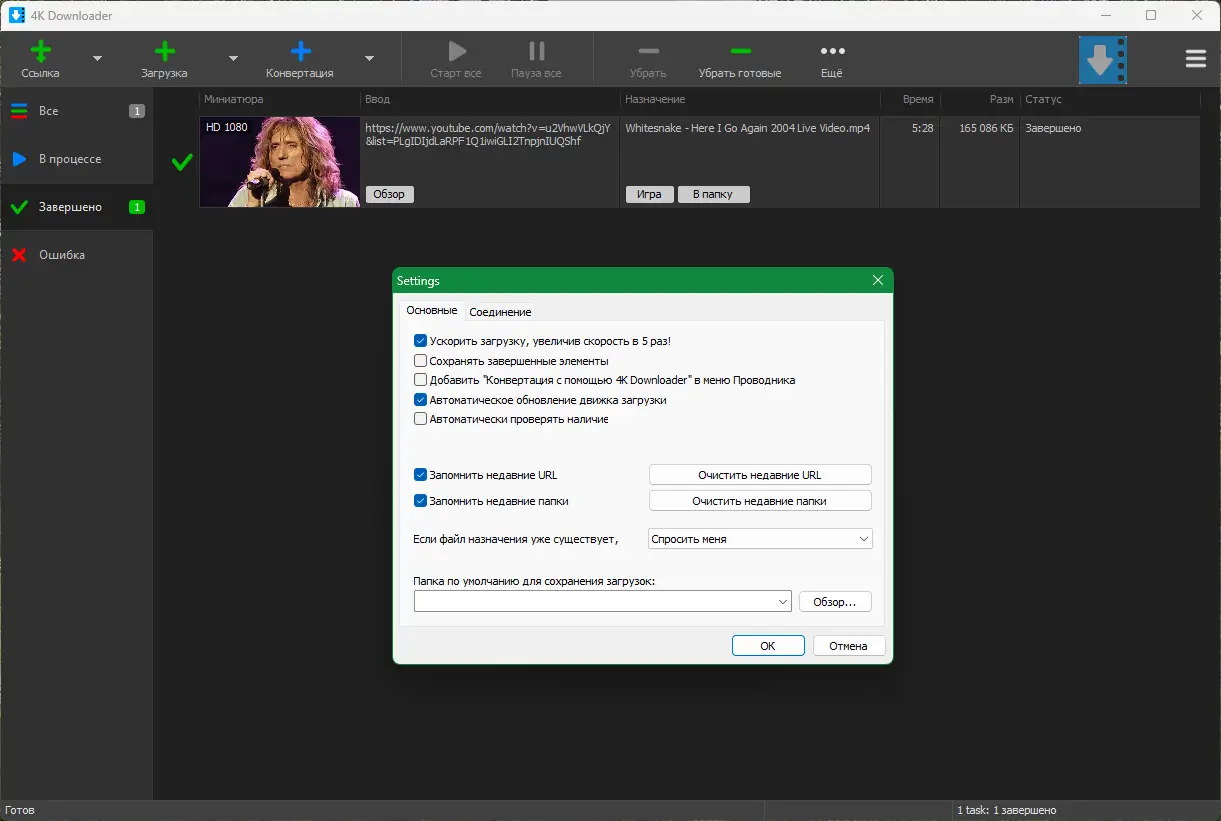Click the green plus Загрузка icon
Screen dimensions: 1221x821
pos(164,51)
